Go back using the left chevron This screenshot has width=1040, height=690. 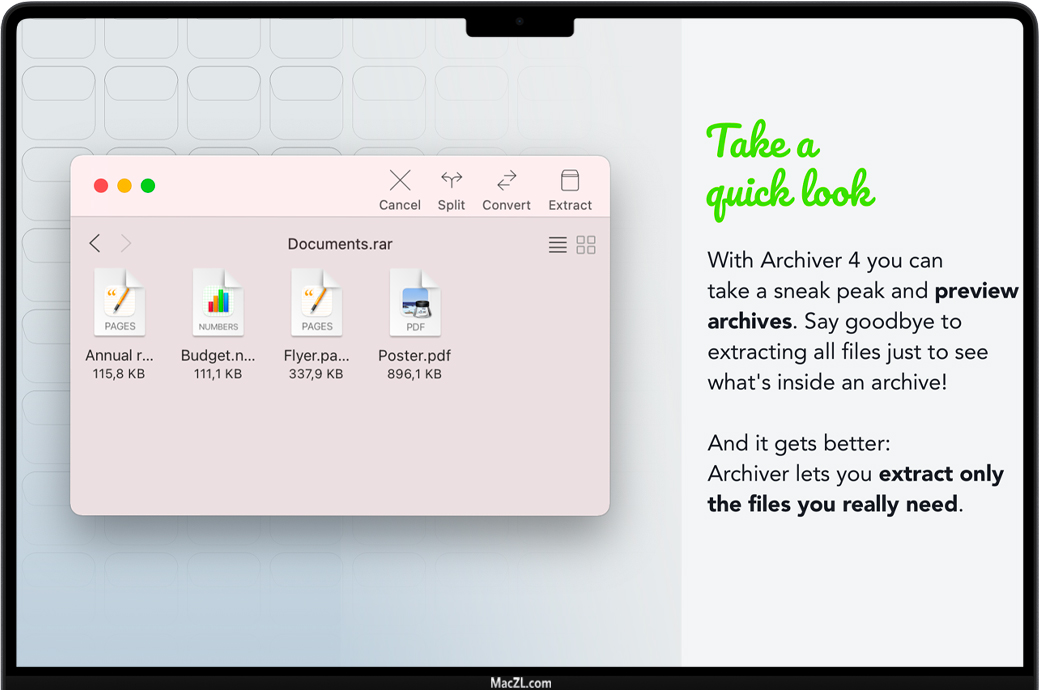[95, 243]
